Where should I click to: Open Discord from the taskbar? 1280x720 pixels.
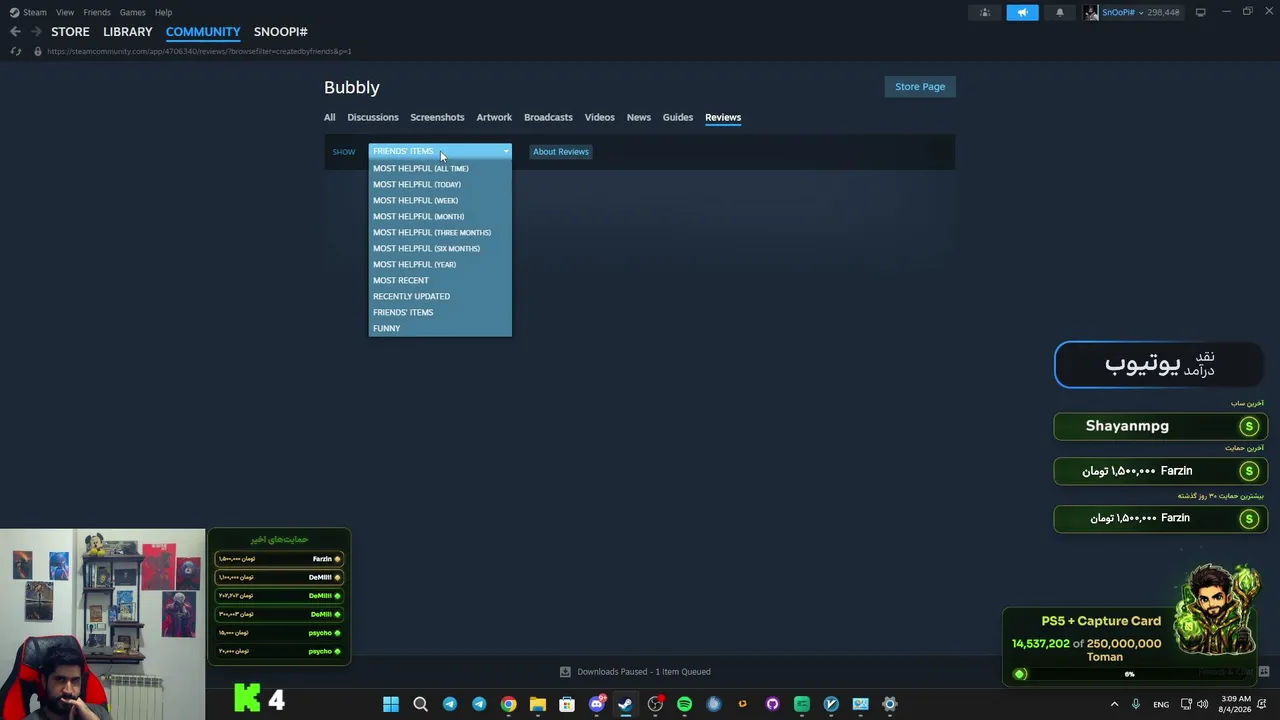(x=597, y=704)
